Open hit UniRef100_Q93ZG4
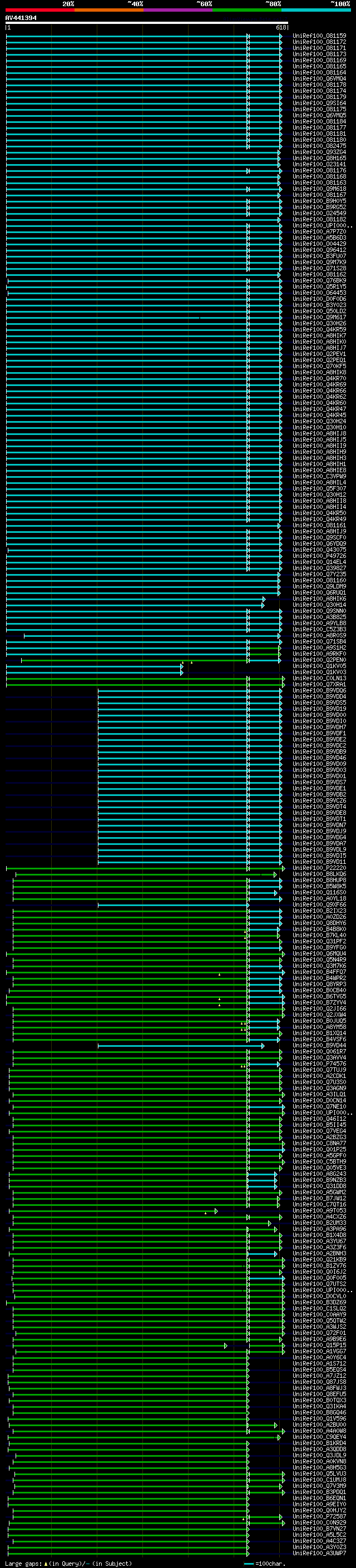356x1568 pixels. [319, 152]
